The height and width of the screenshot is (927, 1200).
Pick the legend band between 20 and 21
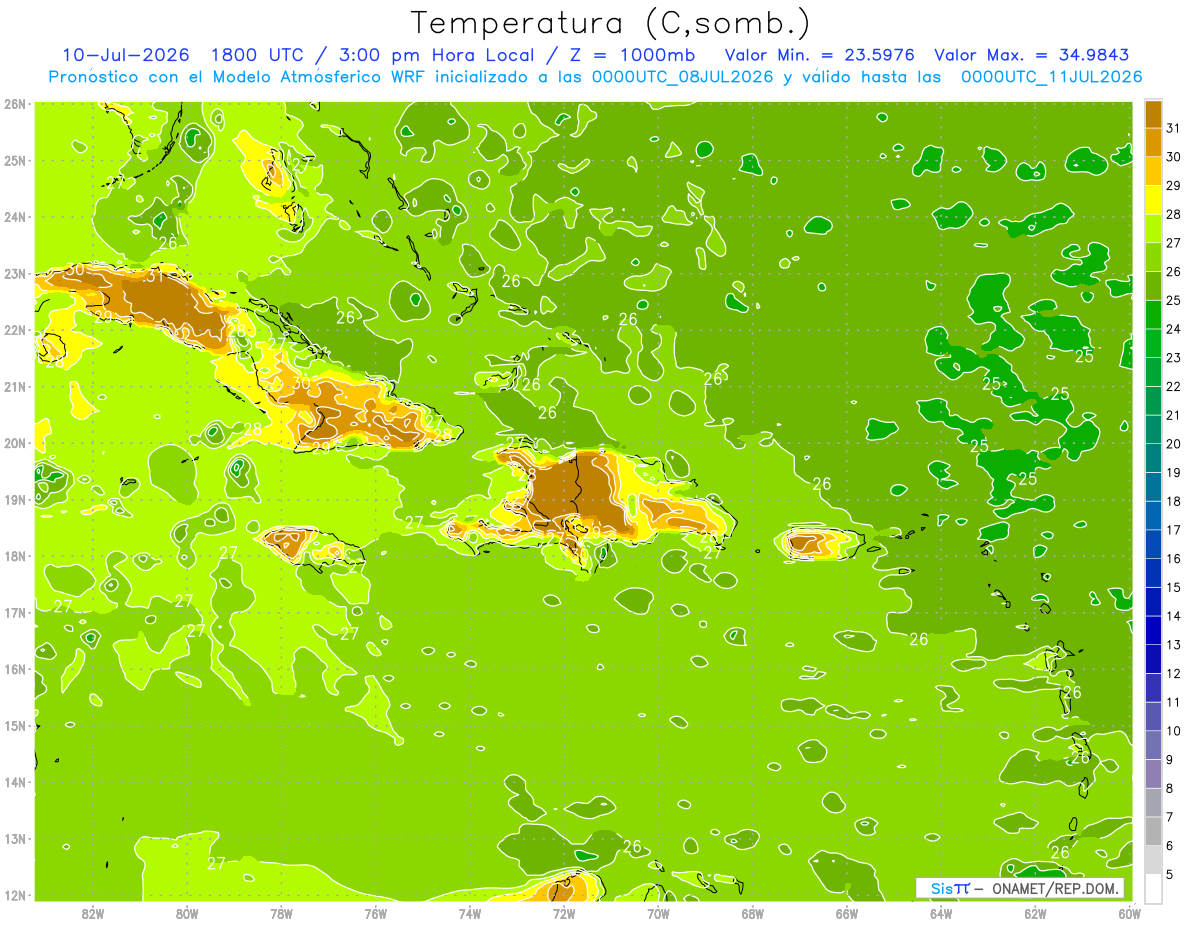[1154, 429]
